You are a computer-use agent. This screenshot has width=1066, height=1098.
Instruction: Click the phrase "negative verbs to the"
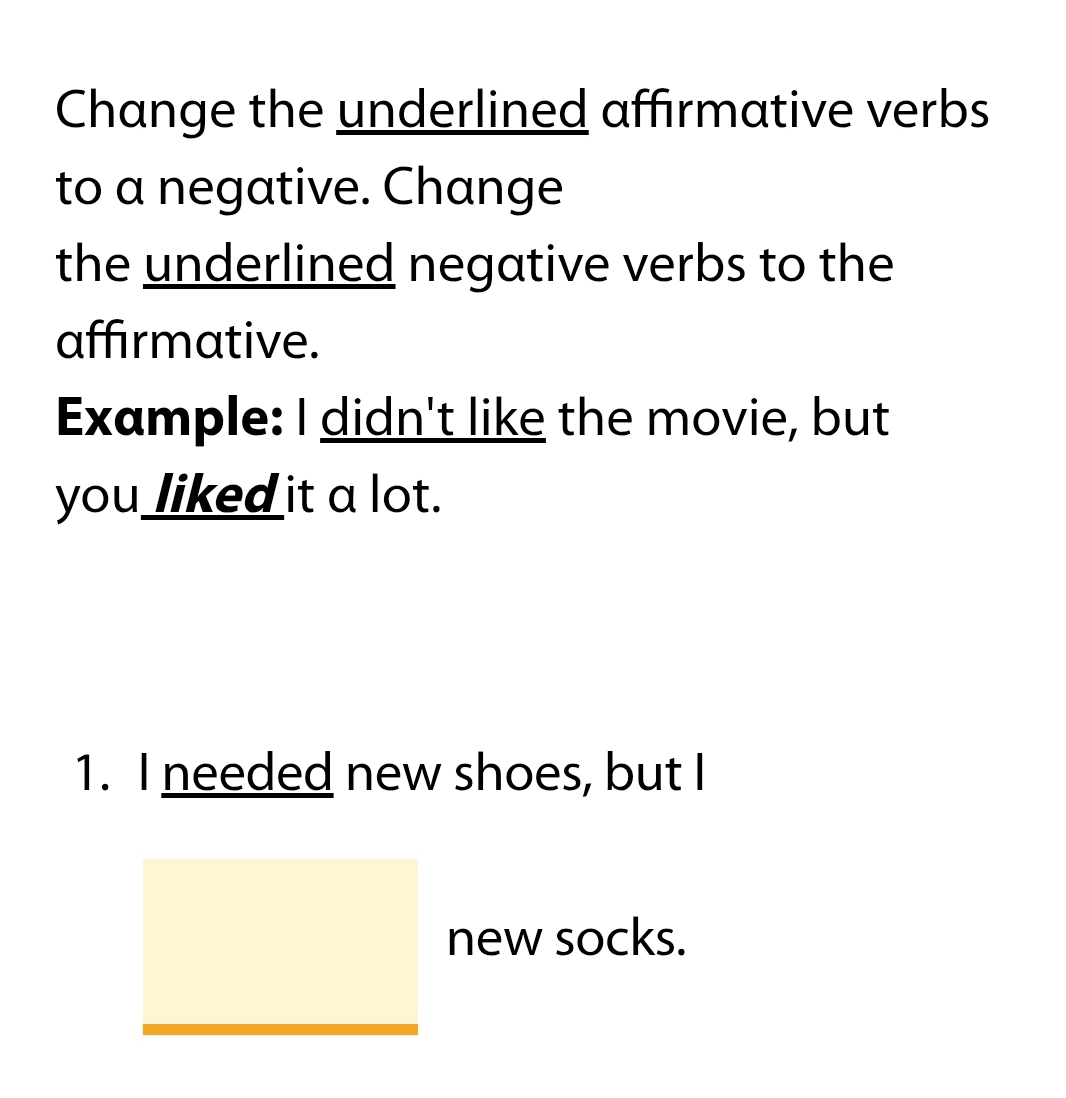(650, 264)
